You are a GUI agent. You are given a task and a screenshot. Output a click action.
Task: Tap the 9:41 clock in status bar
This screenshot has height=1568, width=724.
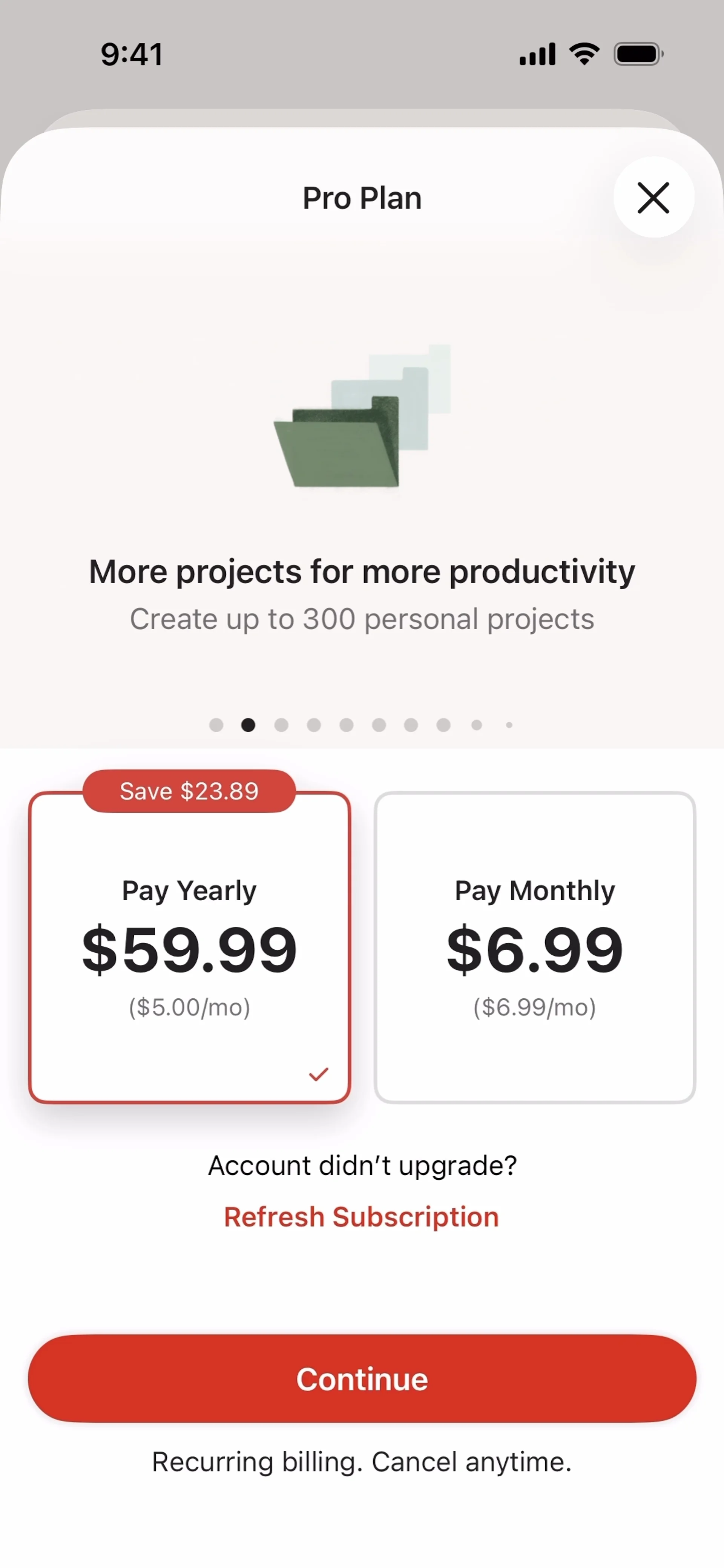132,54
